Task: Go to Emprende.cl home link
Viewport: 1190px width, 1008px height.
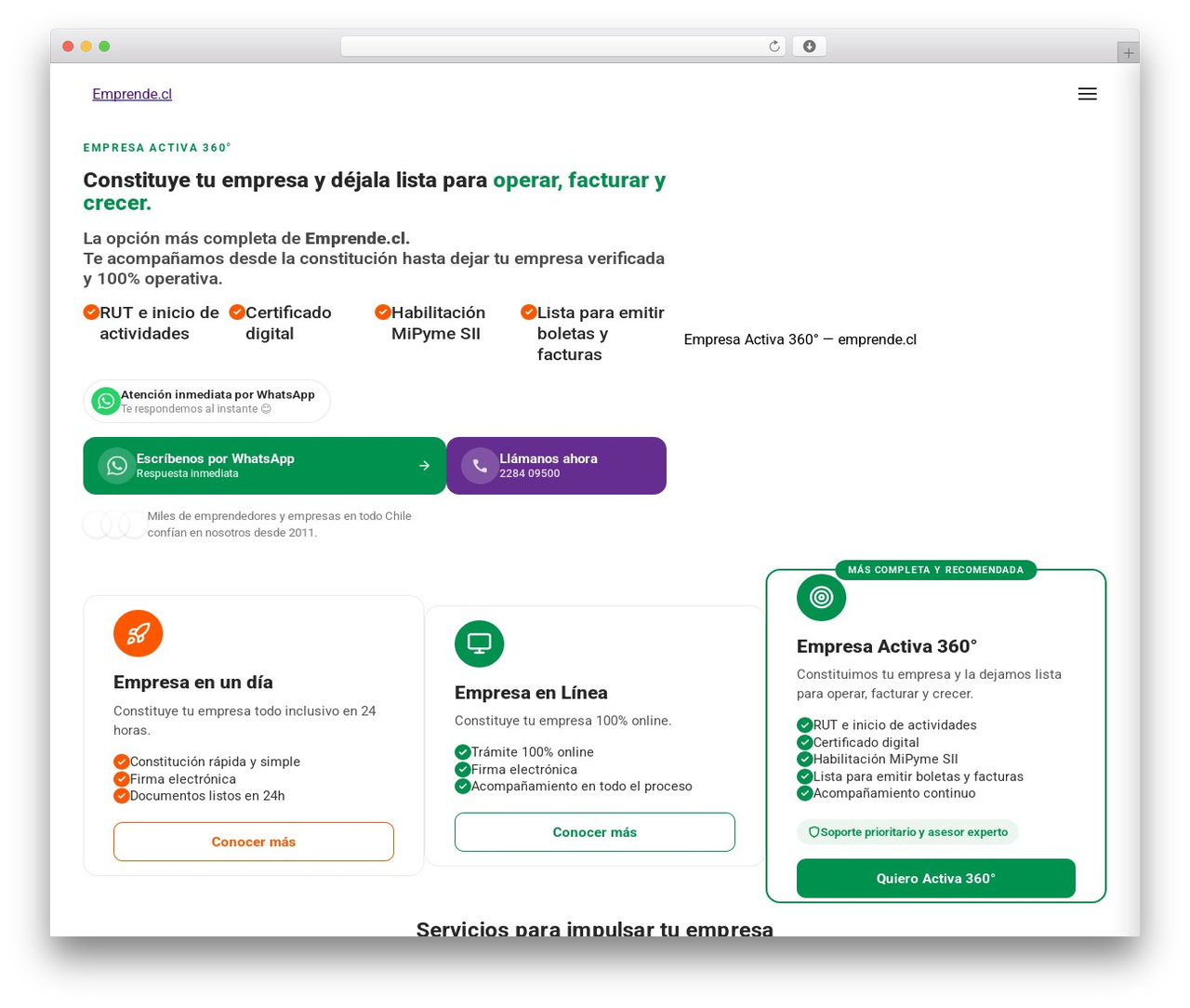Action: tap(132, 94)
